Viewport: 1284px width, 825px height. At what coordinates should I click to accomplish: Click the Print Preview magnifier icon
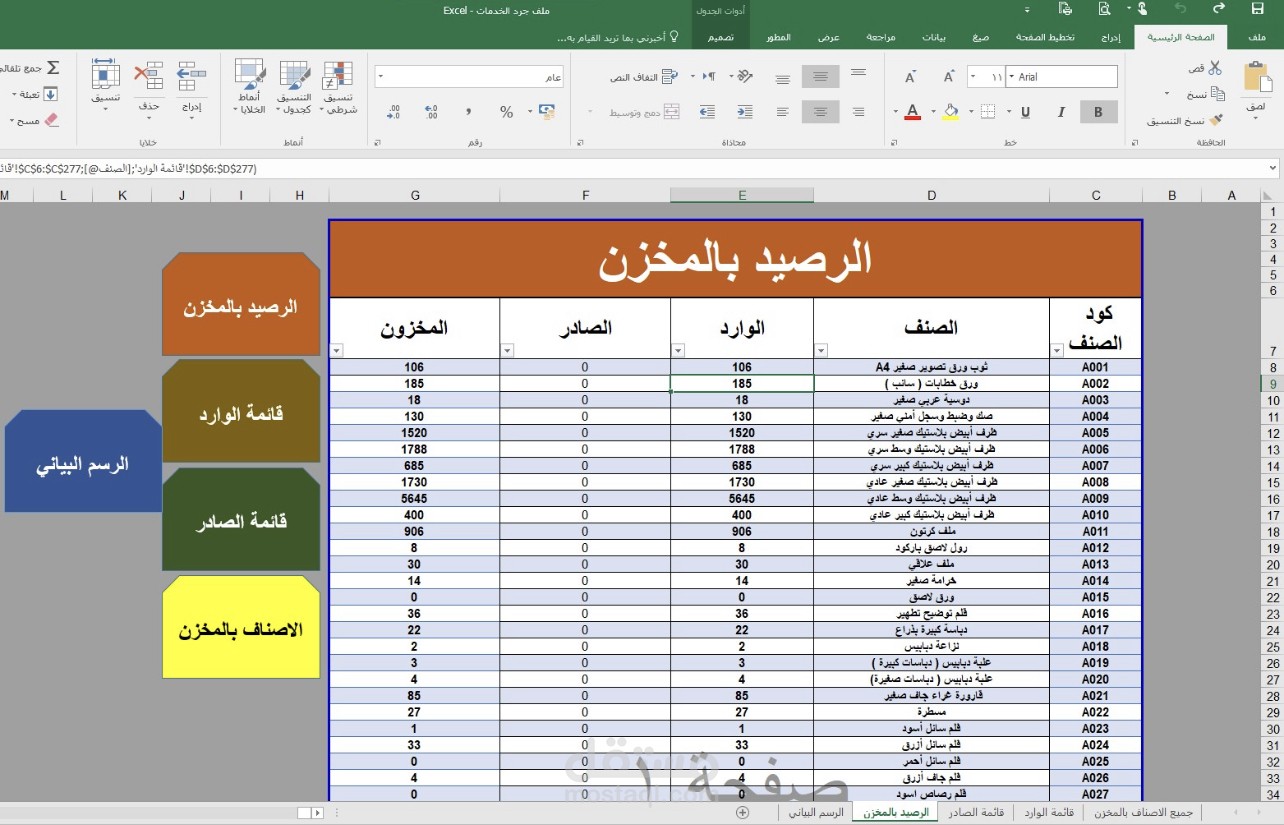1104,10
